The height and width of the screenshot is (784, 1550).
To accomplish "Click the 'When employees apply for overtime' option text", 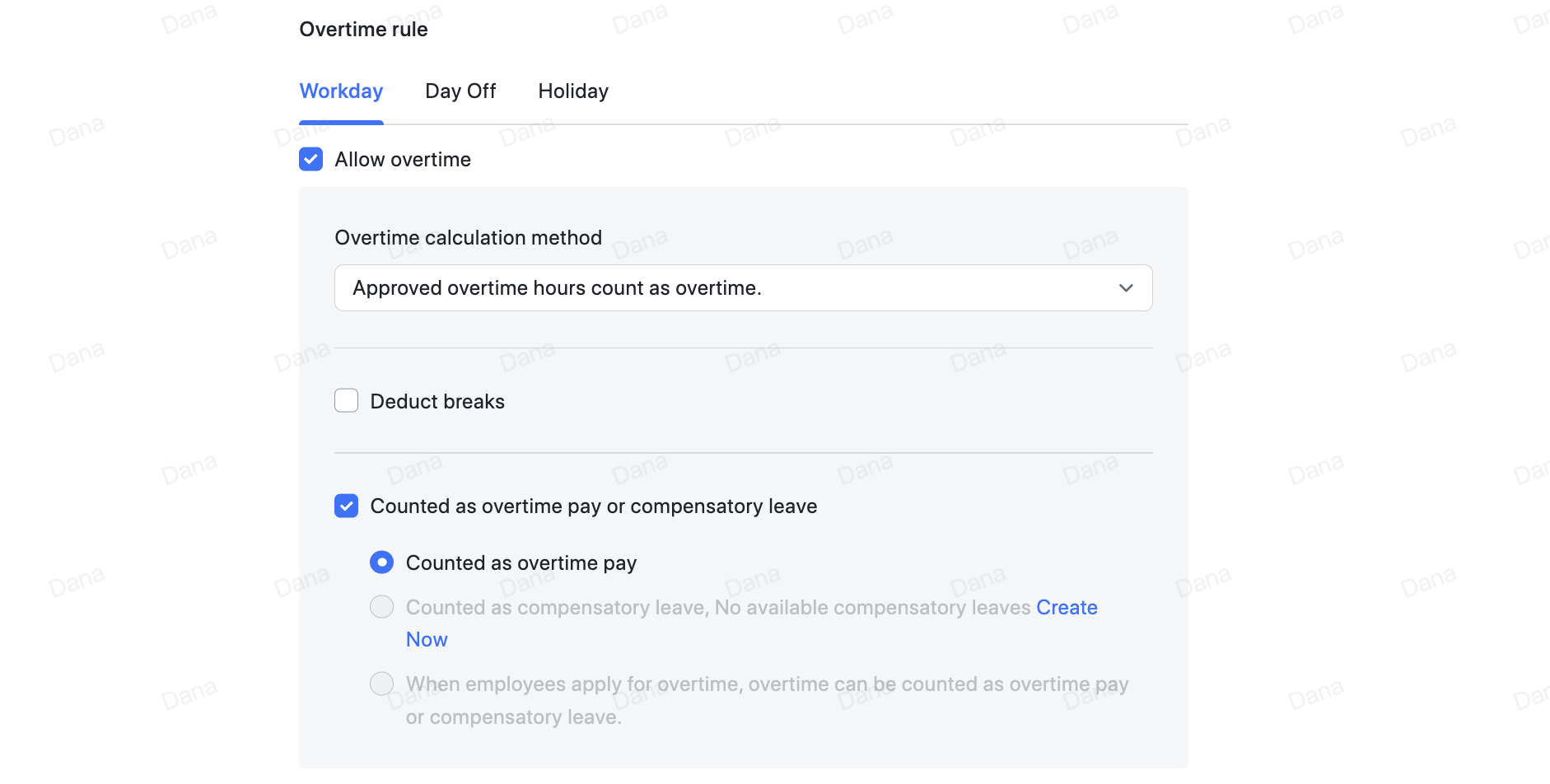I will click(766, 685).
